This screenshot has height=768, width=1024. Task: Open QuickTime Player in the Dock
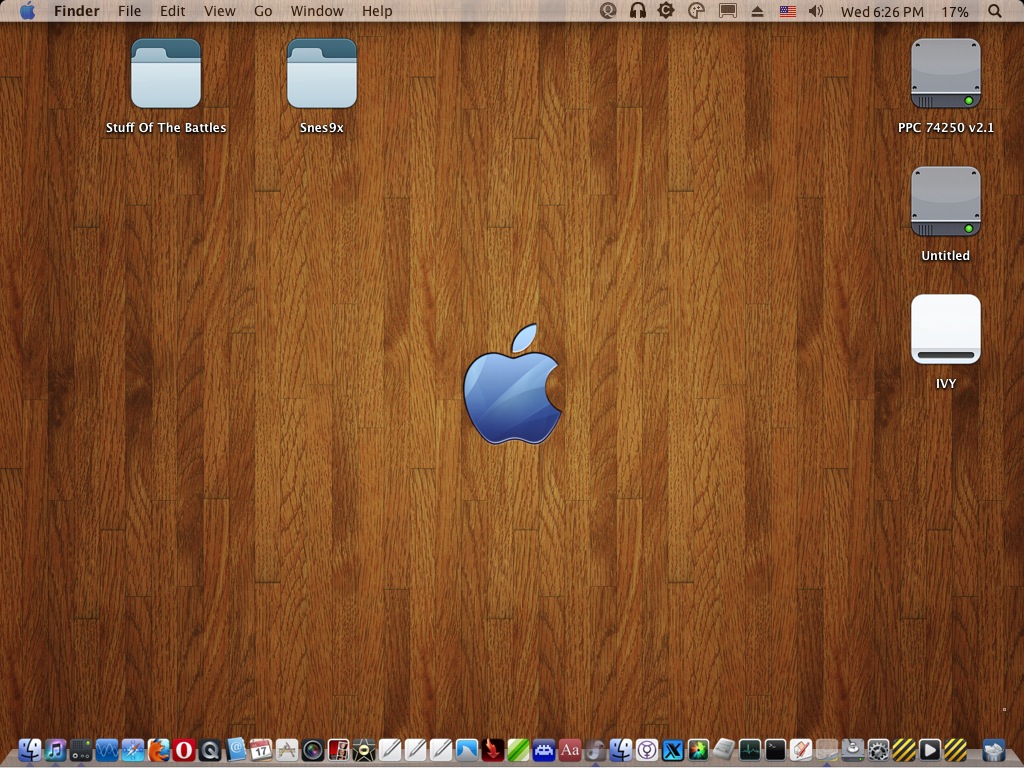(210, 750)
